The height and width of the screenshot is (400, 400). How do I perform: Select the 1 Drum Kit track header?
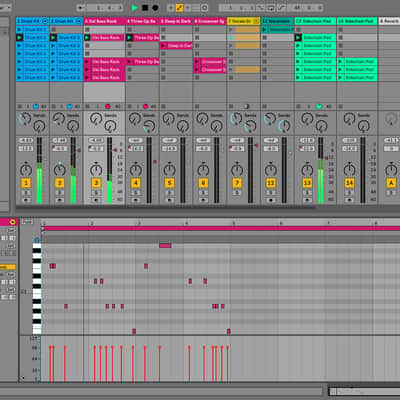point(32,21)
